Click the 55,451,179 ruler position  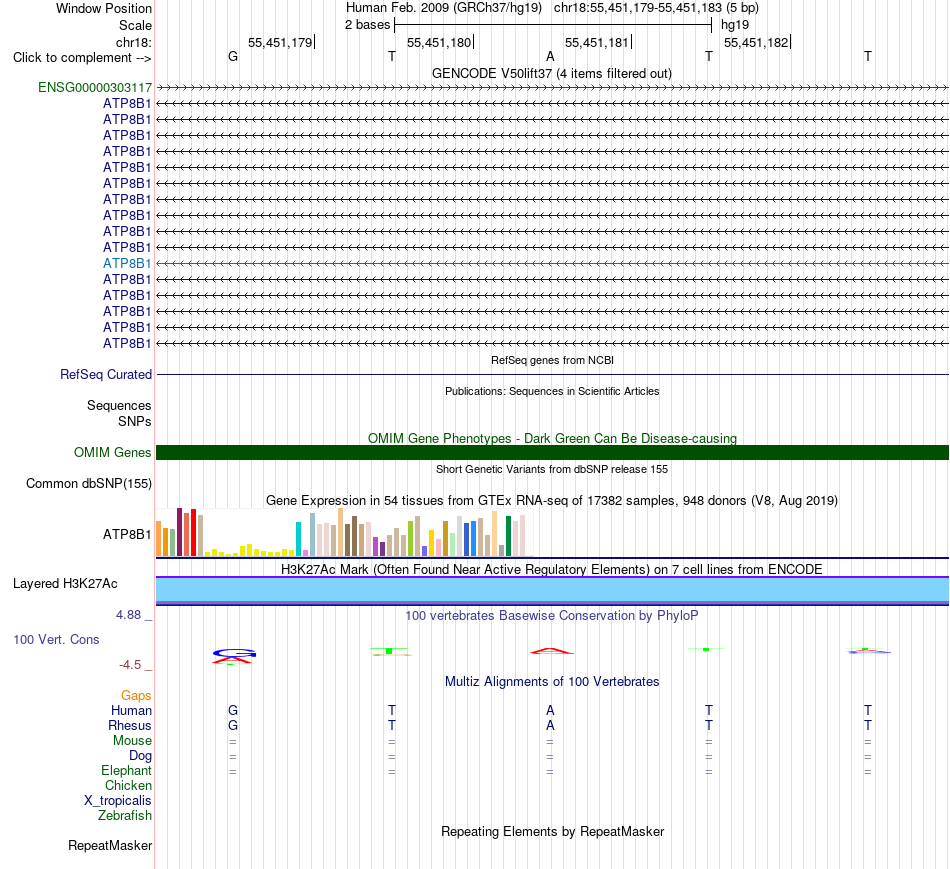tap(280, 42)
